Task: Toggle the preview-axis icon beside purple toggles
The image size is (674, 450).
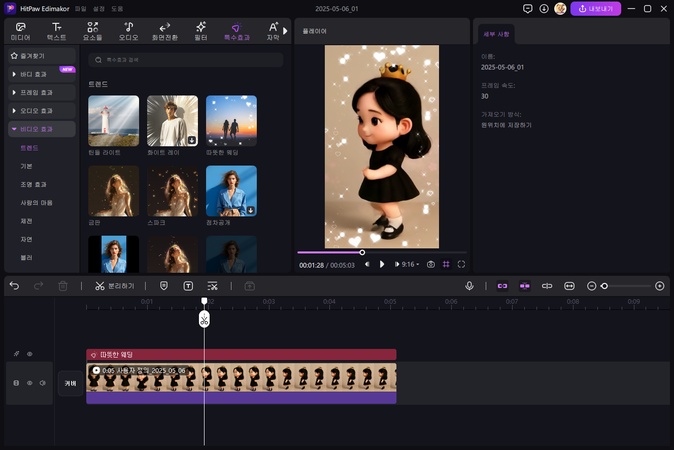Action: click(x=547, y=286)
